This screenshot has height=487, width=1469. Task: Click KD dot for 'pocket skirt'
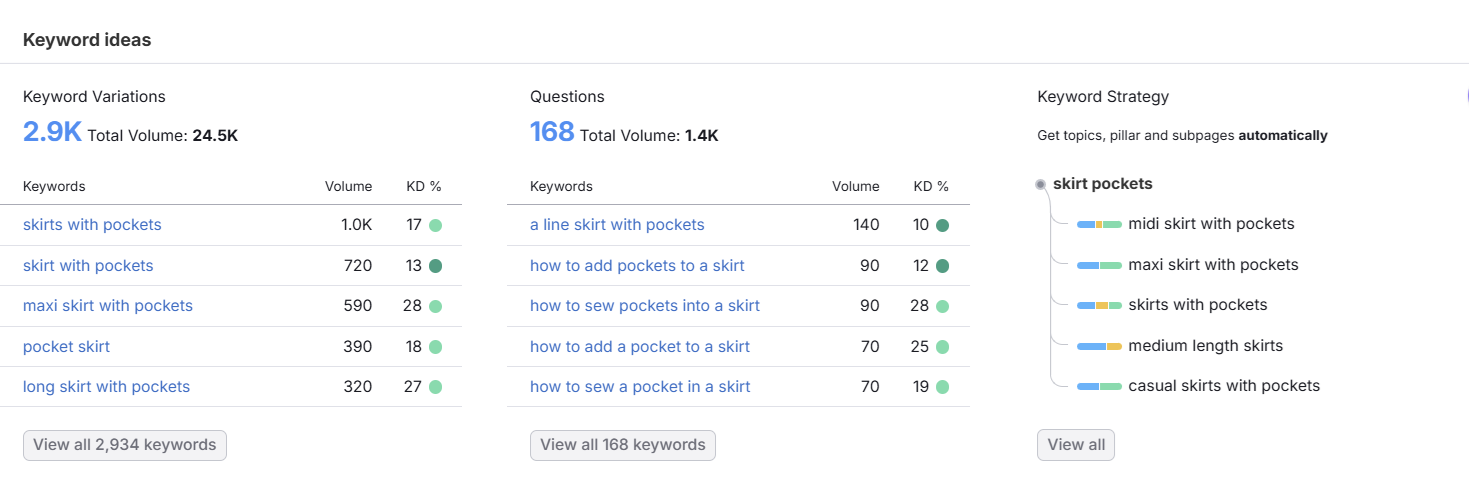coord(435,347)
